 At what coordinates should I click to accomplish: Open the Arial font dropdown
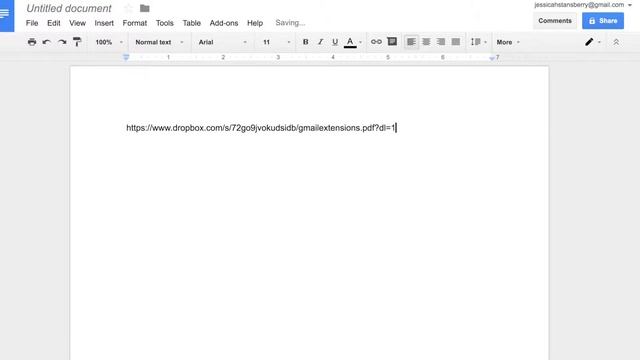click(x=222, y=42)
